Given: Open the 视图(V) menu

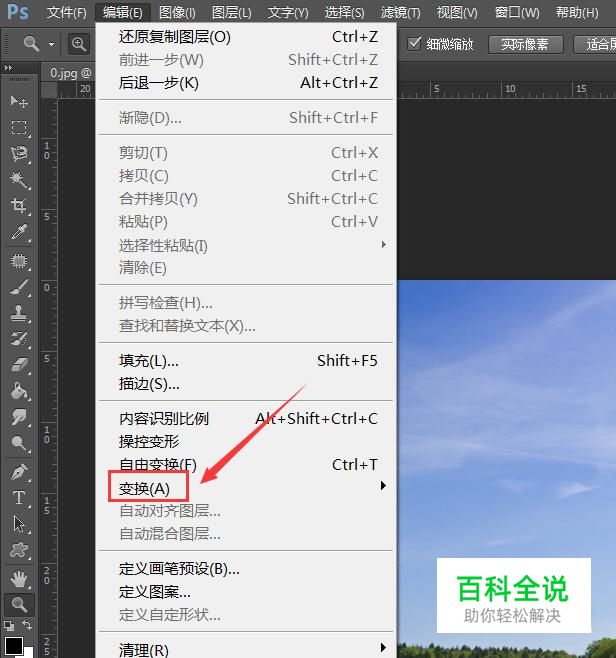Looking at the screenshot, I should 457,12.
